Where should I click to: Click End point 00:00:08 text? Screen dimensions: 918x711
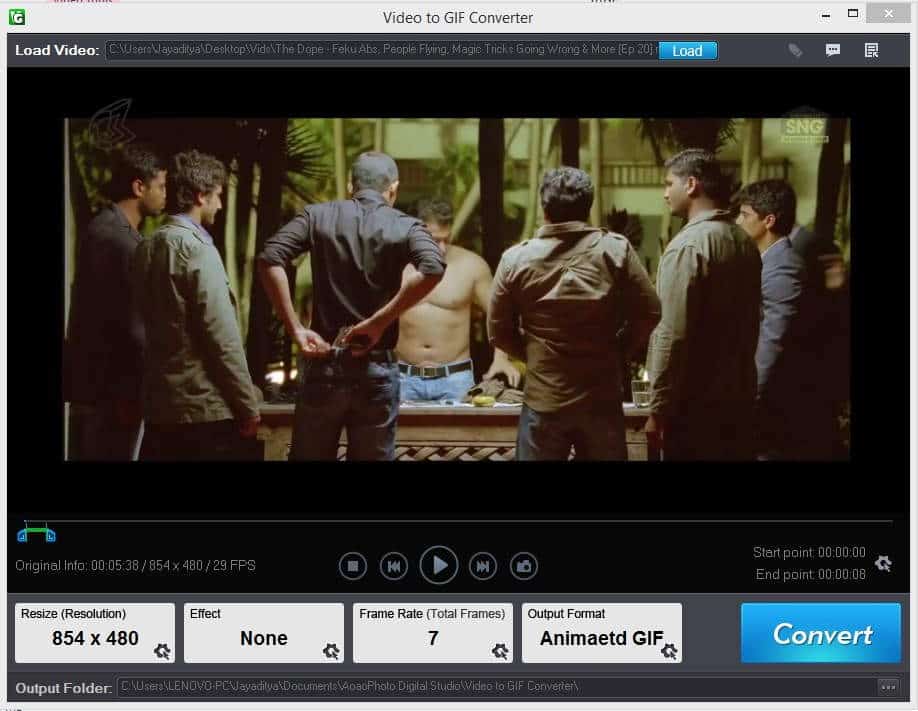pyautogui.click(x=810, y=574)
